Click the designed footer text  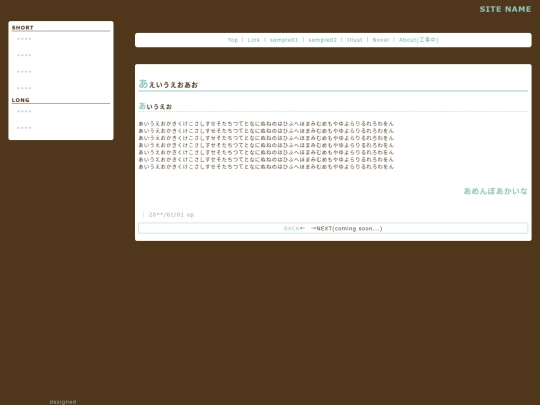pos(63,402)
